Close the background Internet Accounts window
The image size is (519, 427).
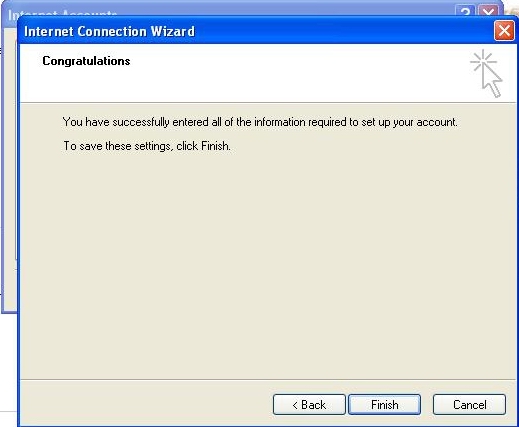489,11
